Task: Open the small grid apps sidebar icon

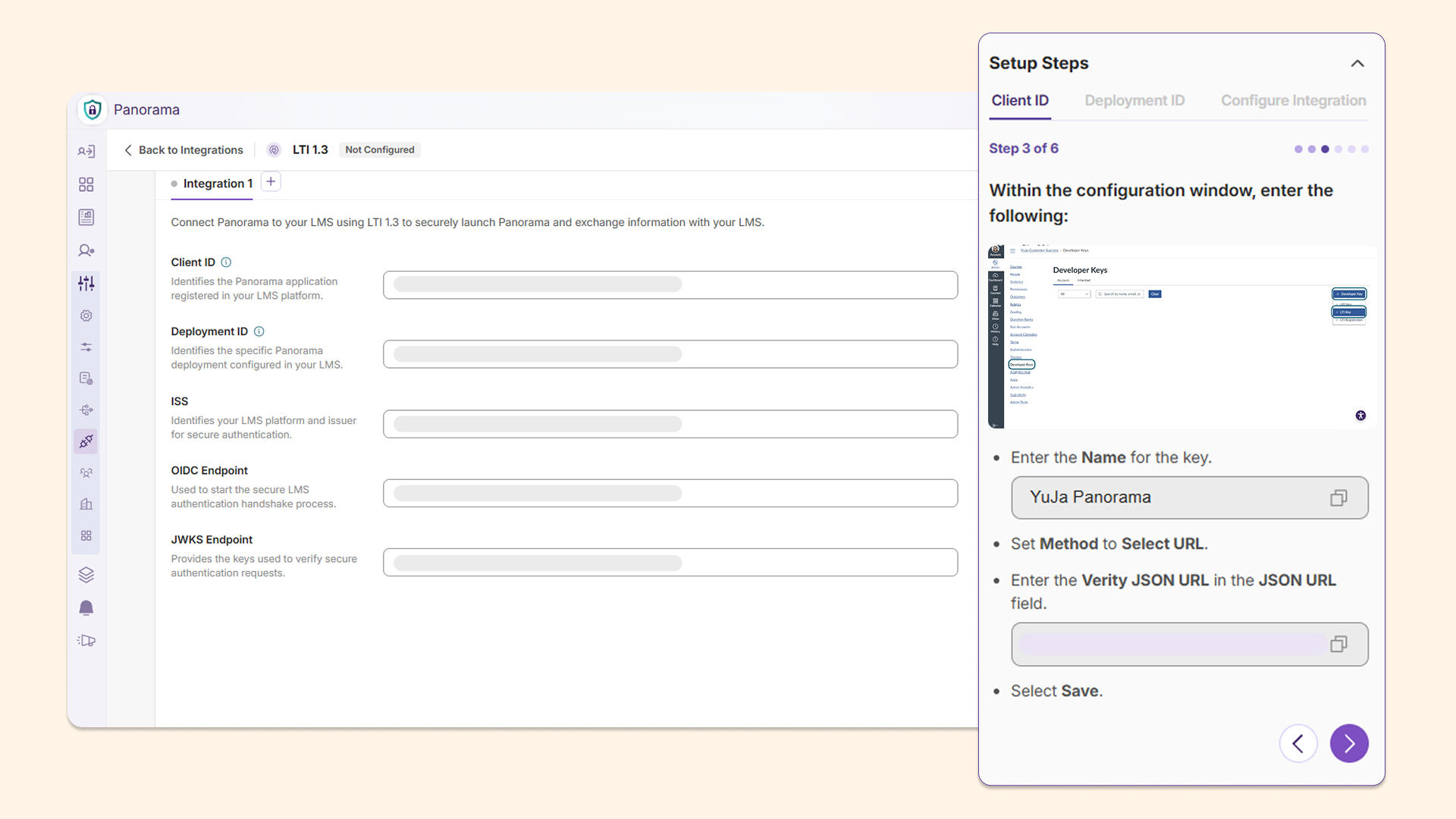Action: coord(86,536)
